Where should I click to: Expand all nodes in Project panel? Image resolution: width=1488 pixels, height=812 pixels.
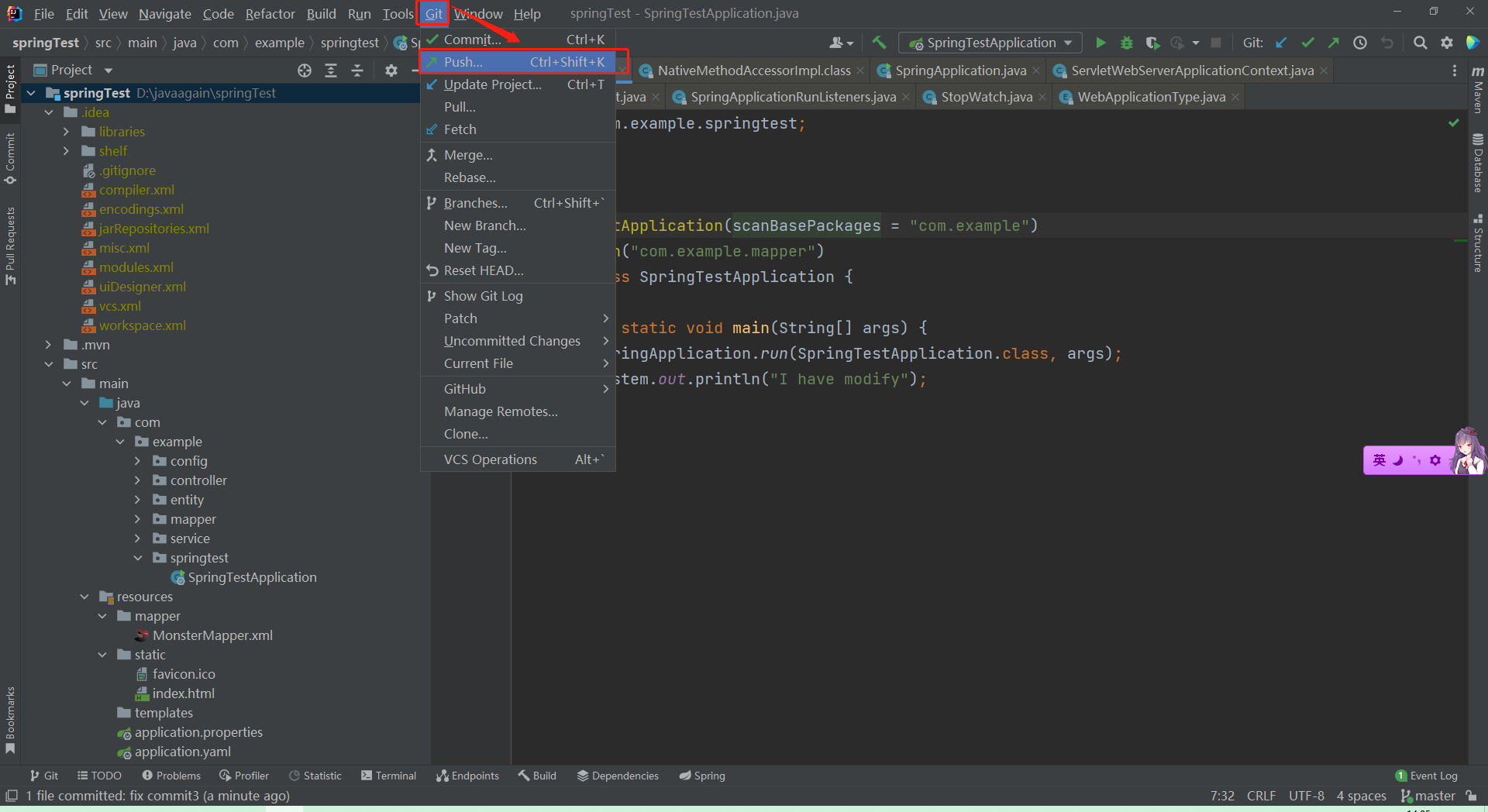pyautogui.click(x=331, y=71)
